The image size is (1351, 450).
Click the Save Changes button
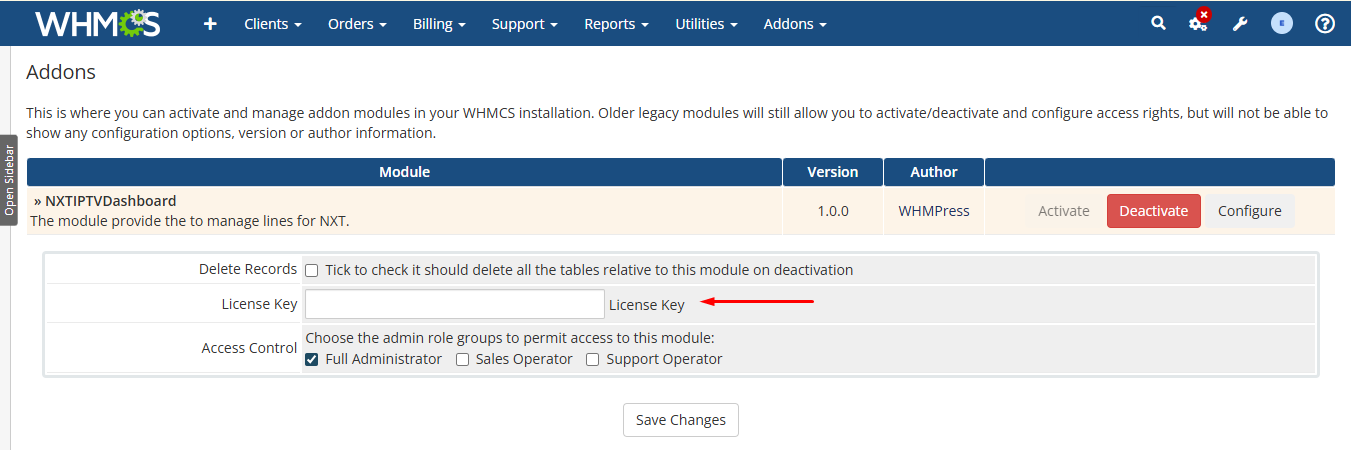(681, 420)
